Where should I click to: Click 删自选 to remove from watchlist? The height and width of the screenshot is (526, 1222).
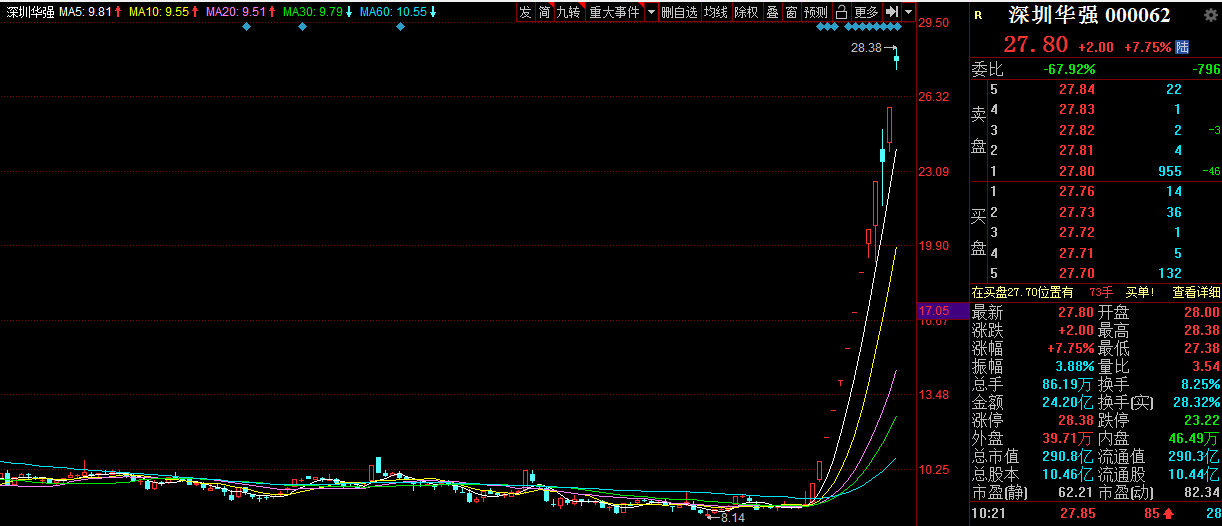point(679,12)
